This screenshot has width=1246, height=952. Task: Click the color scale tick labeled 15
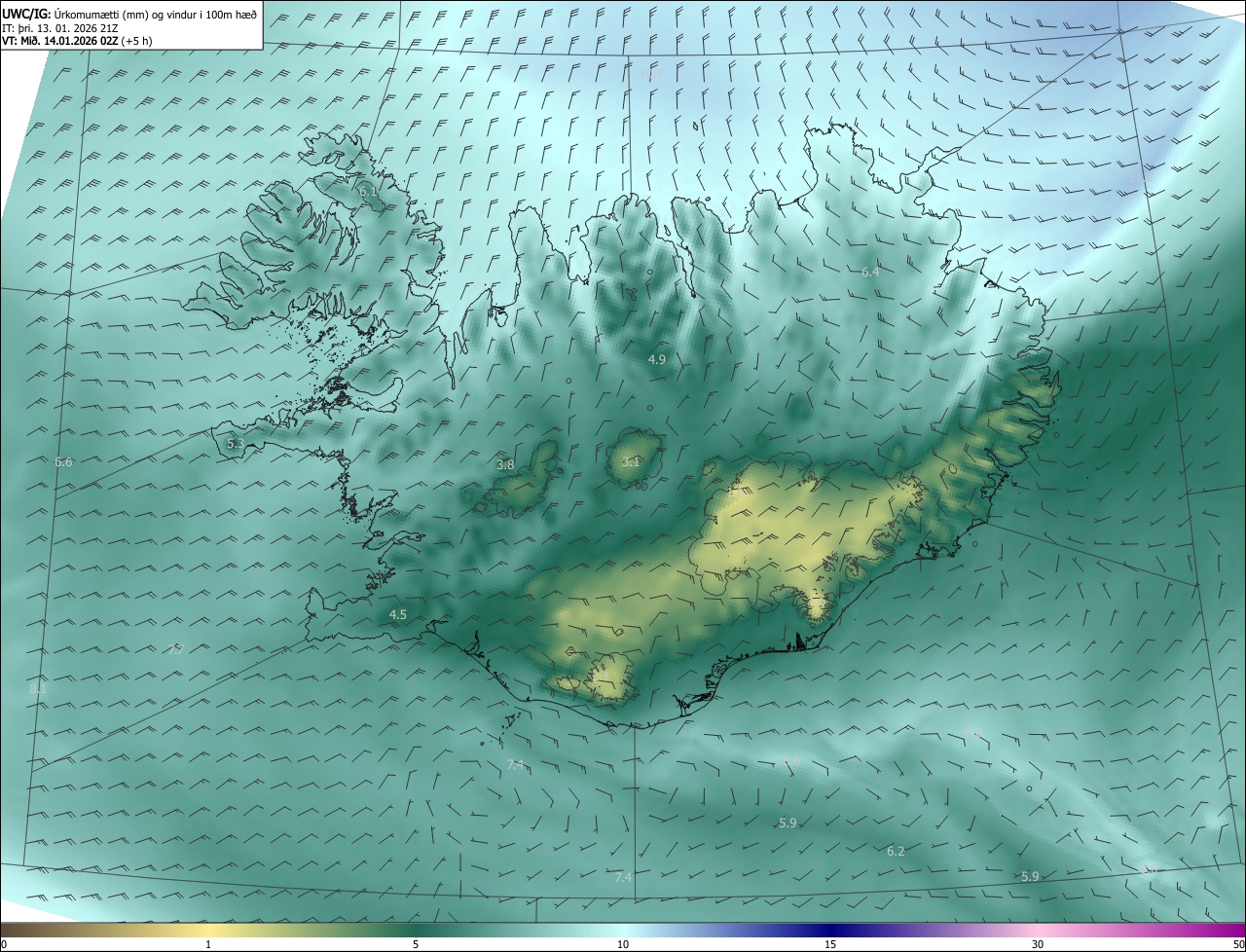tap(830, 944)
